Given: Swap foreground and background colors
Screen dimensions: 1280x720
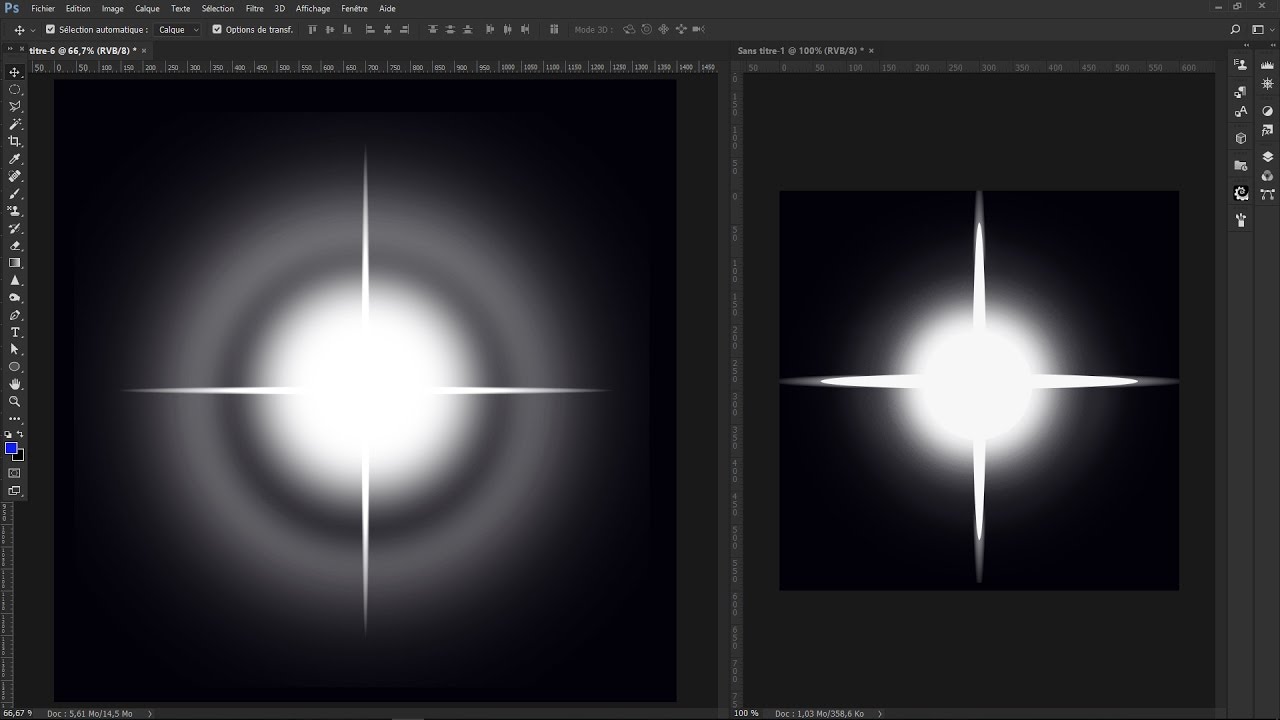Looking at the screenshot, I should (21, 435).
